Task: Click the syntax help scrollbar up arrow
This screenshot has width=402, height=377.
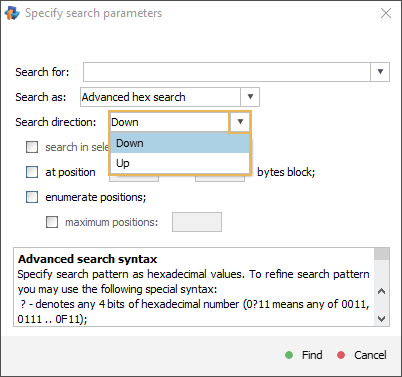Action: (x=382, y=291)
